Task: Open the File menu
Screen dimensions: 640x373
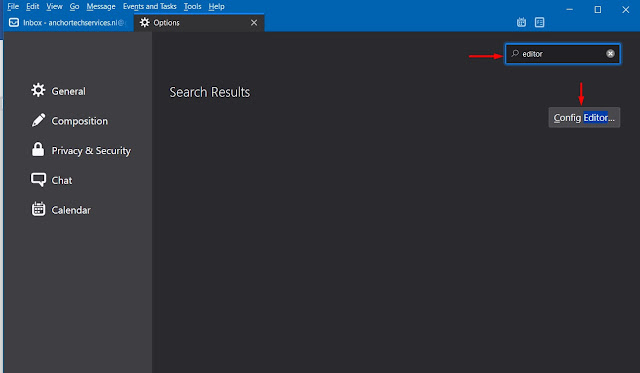Action: point(13,7)
